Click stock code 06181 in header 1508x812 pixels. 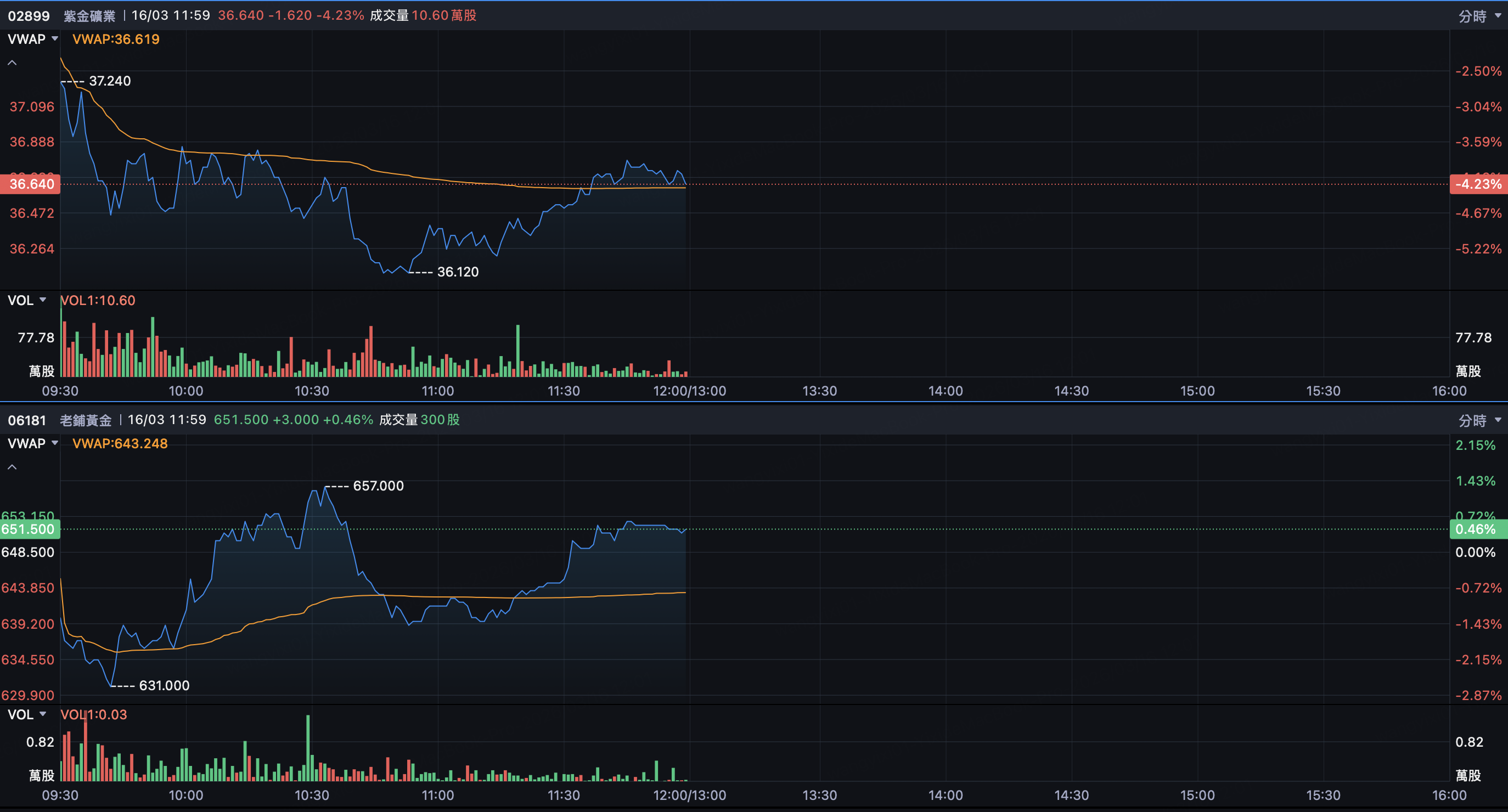[27, 420]
